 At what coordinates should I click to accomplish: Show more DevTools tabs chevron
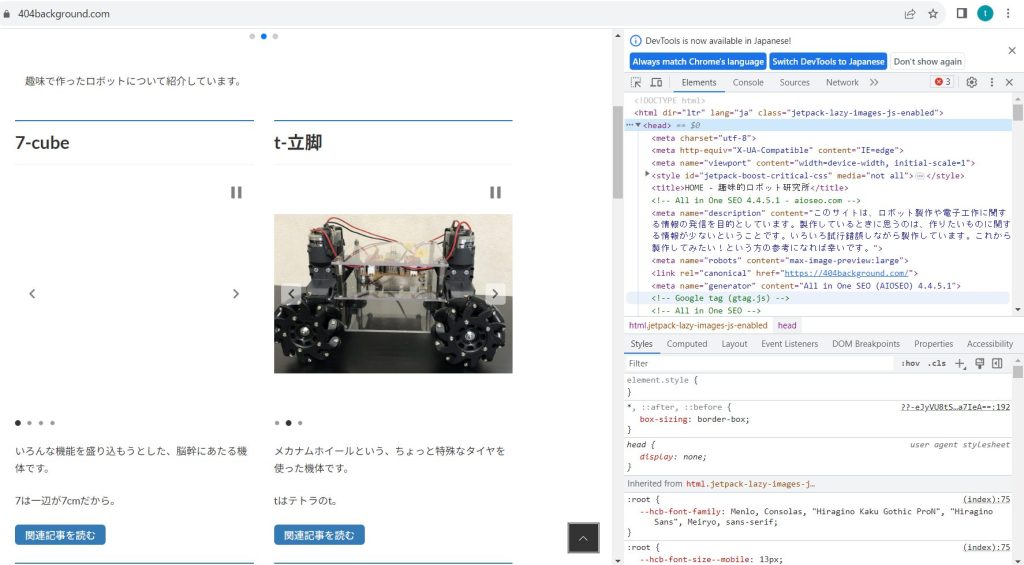tap(874, 82)
